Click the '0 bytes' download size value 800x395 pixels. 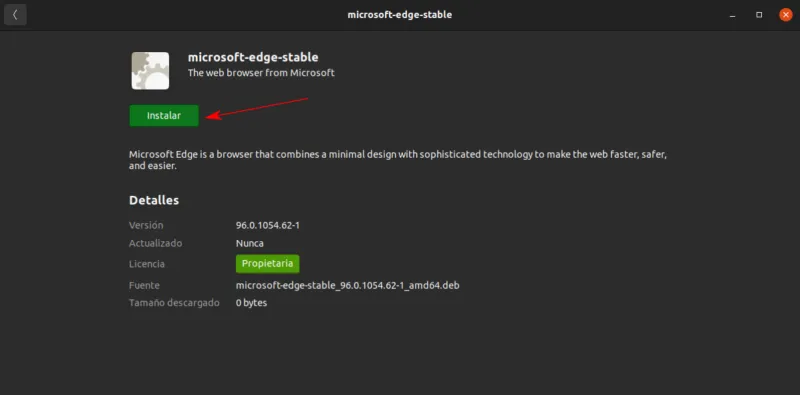(x=251, y=303)
